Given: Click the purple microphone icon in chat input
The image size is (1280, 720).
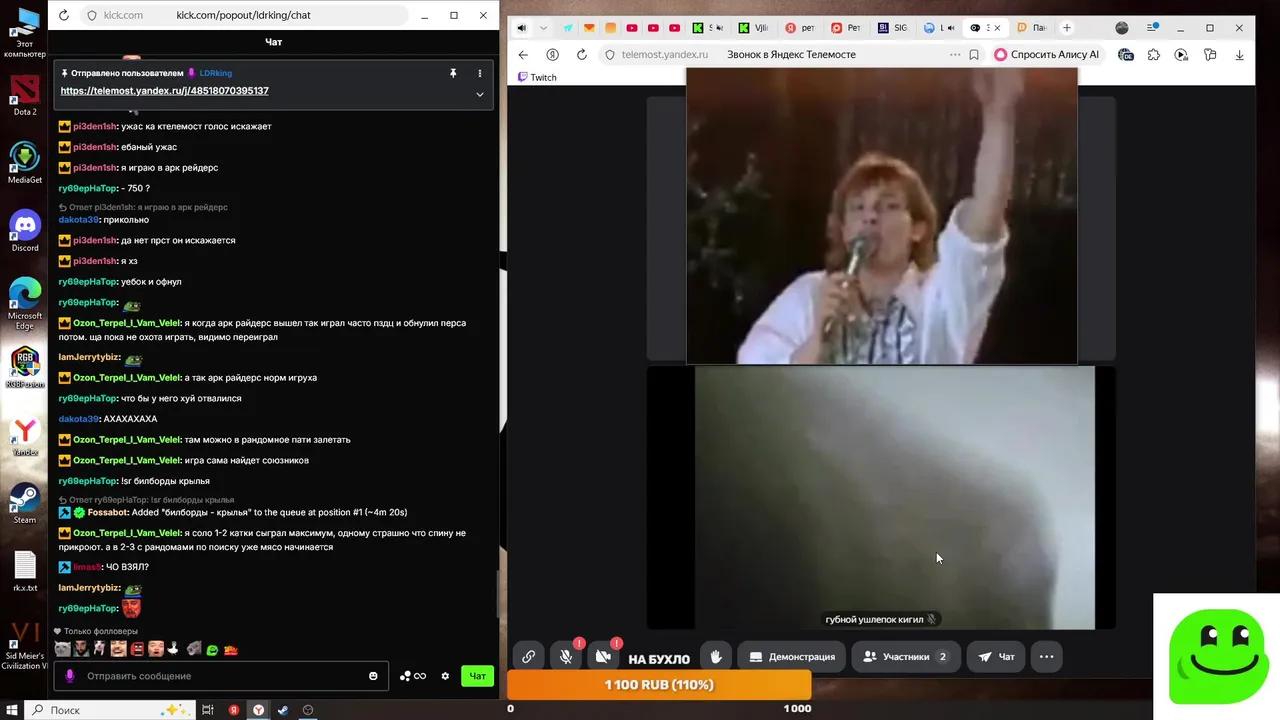Looking at the screenshot, I should (69, 676).
